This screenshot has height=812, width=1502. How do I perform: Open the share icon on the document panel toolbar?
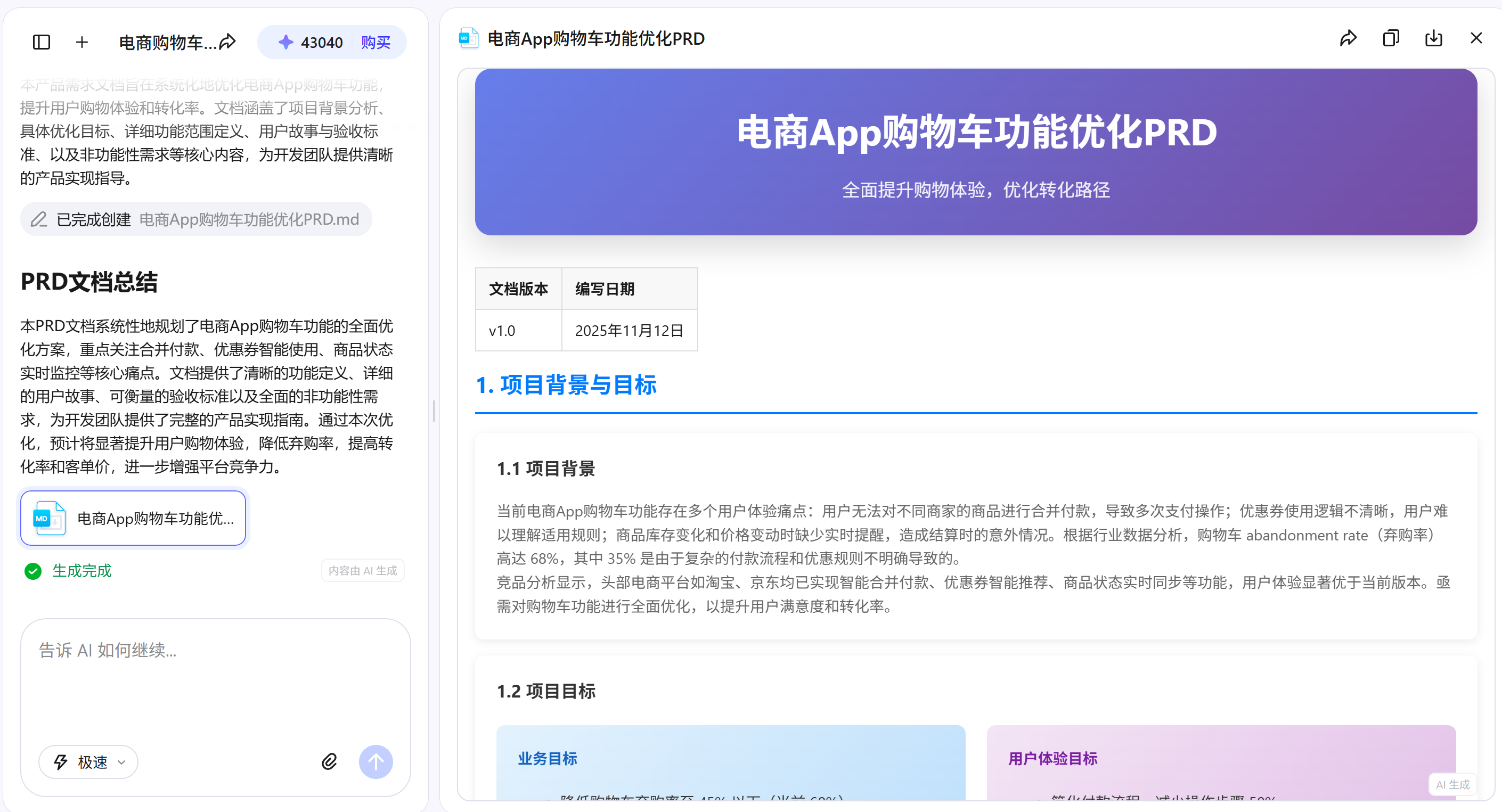(1349, 38)
